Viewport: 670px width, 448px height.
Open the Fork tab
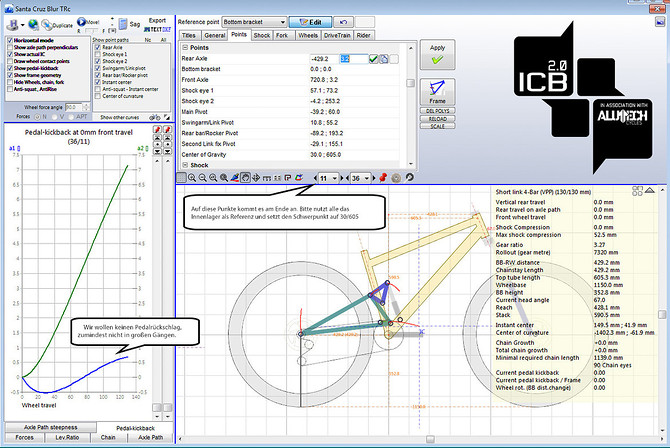tap(282, 35)
